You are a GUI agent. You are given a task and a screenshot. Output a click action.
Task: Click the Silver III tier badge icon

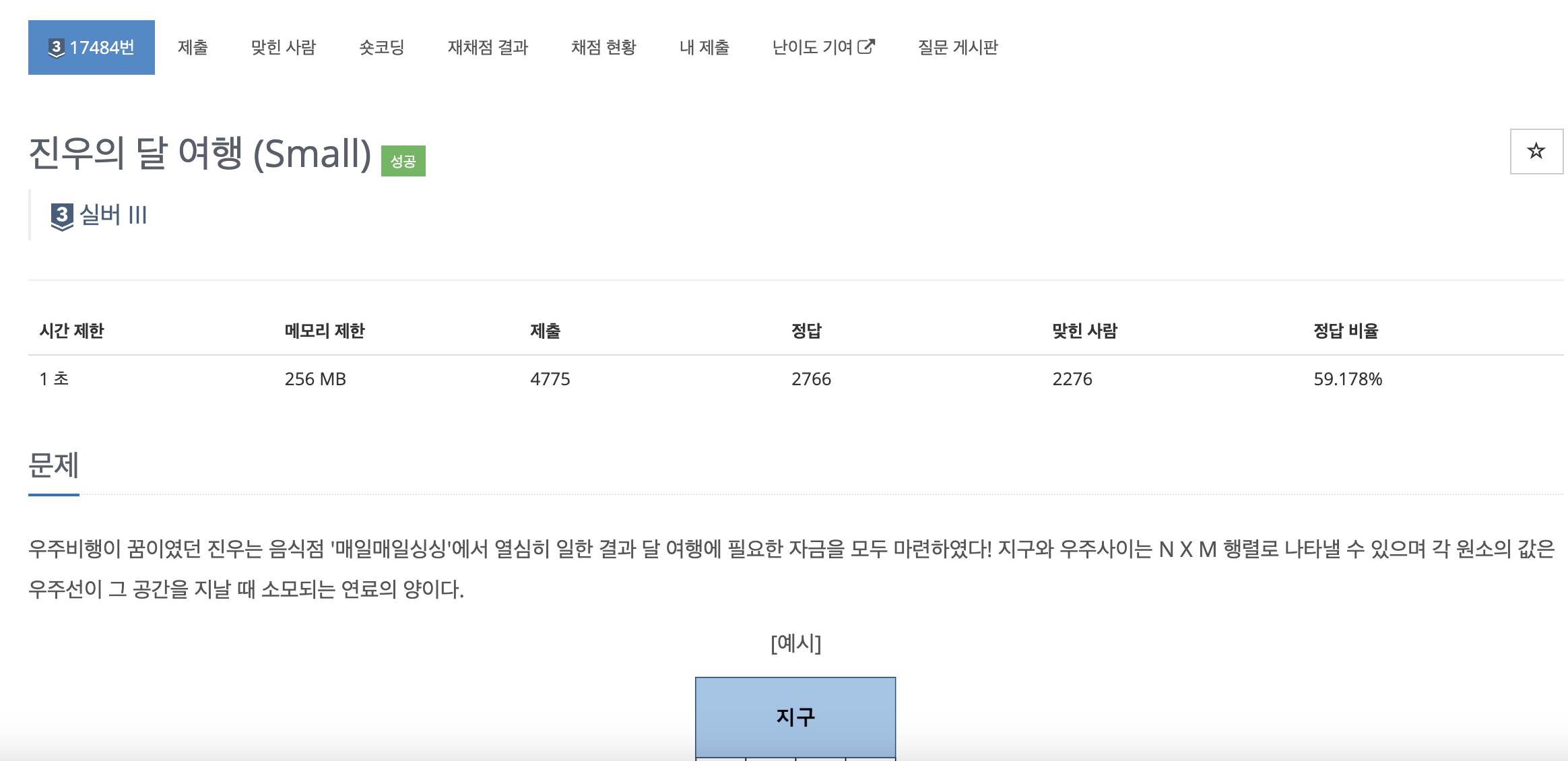(62, 217)
